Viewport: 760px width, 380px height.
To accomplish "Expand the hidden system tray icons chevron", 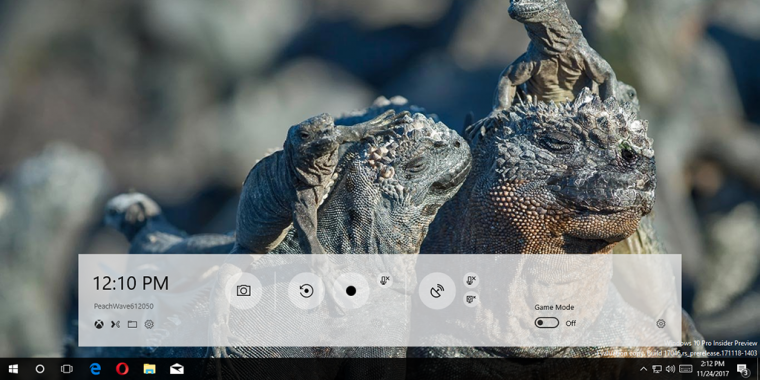I will [643, 369].
